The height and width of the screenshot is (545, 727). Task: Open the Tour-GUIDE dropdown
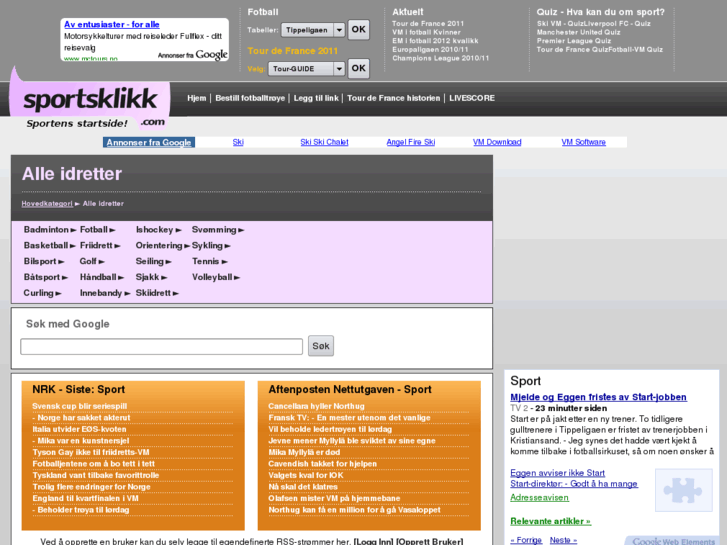[x=306, y=69]
